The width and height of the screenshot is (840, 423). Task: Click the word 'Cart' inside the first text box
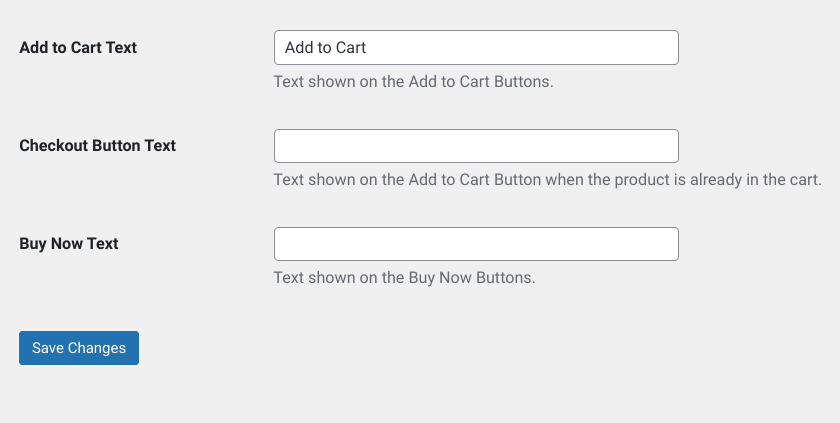[x=351, y=48]
